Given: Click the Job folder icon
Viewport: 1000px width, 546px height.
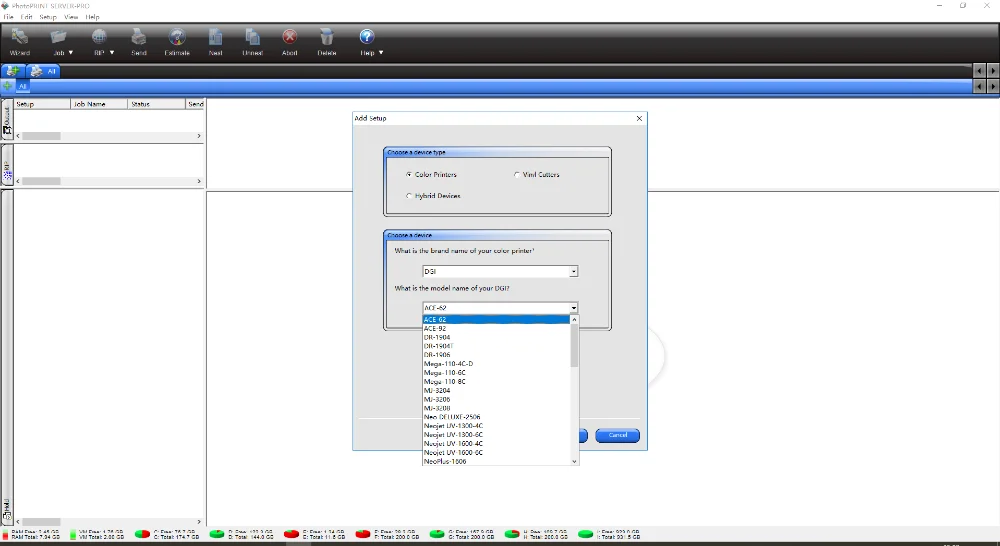Looking at the screenshot, I should [x=59, y=37].
